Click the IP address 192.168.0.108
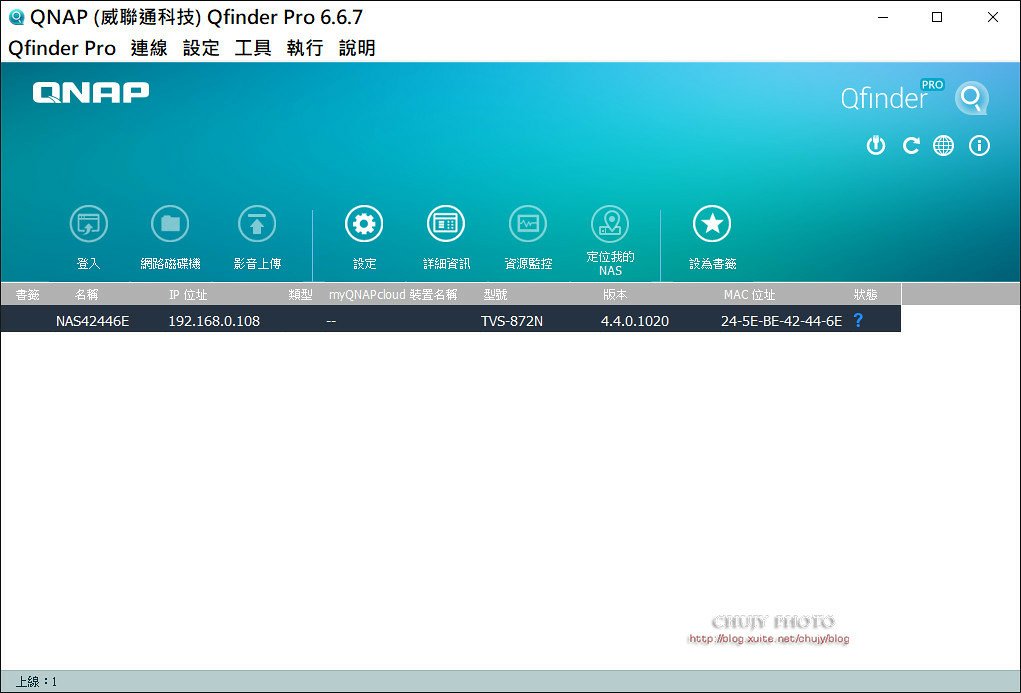This screenshot has width=1021, height=693. [214, 320]
